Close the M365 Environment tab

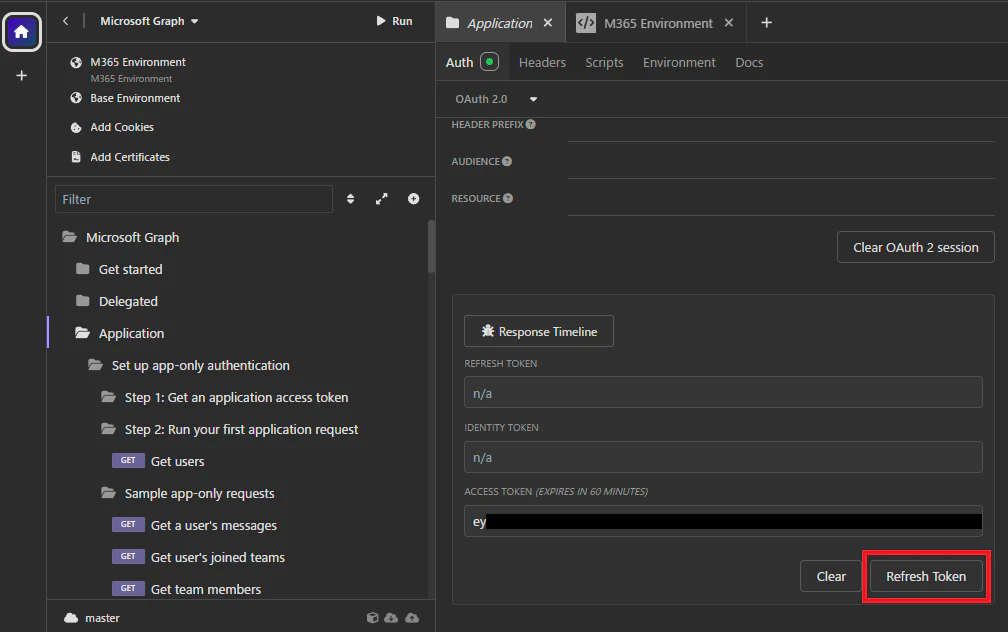coord(729,23)
